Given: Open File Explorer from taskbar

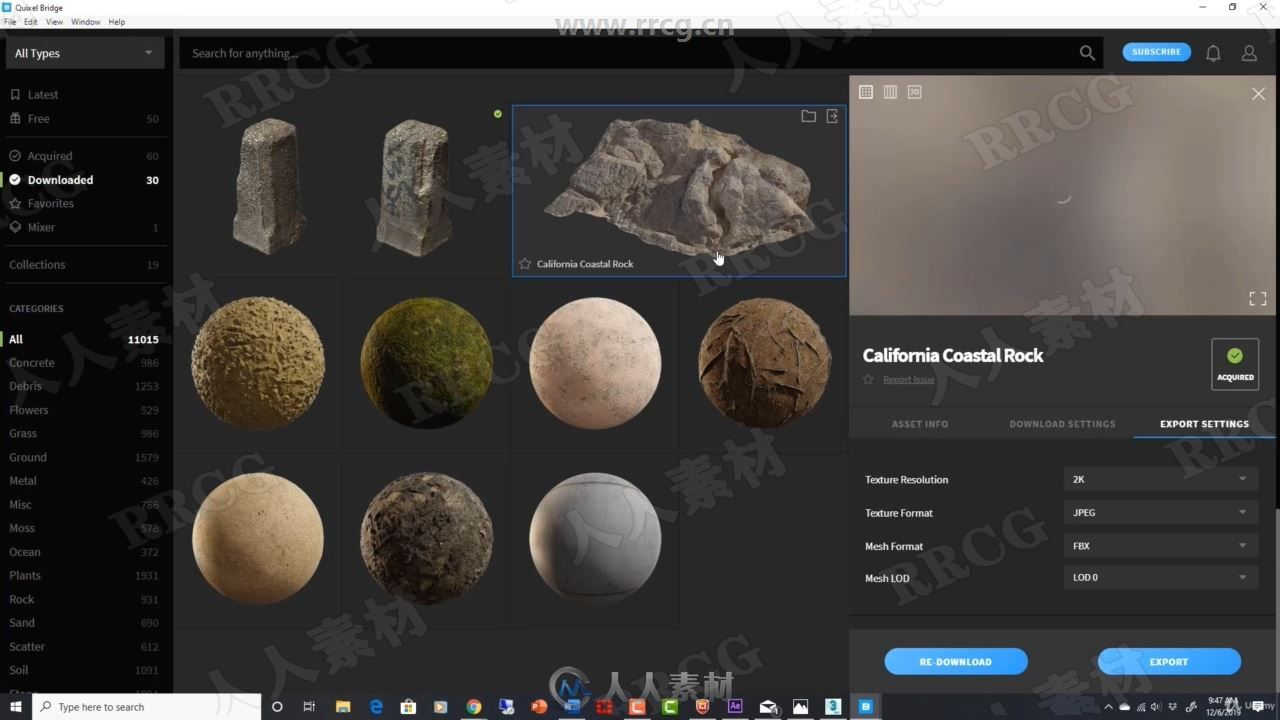Looking at the screenshot, I should 343,707.
